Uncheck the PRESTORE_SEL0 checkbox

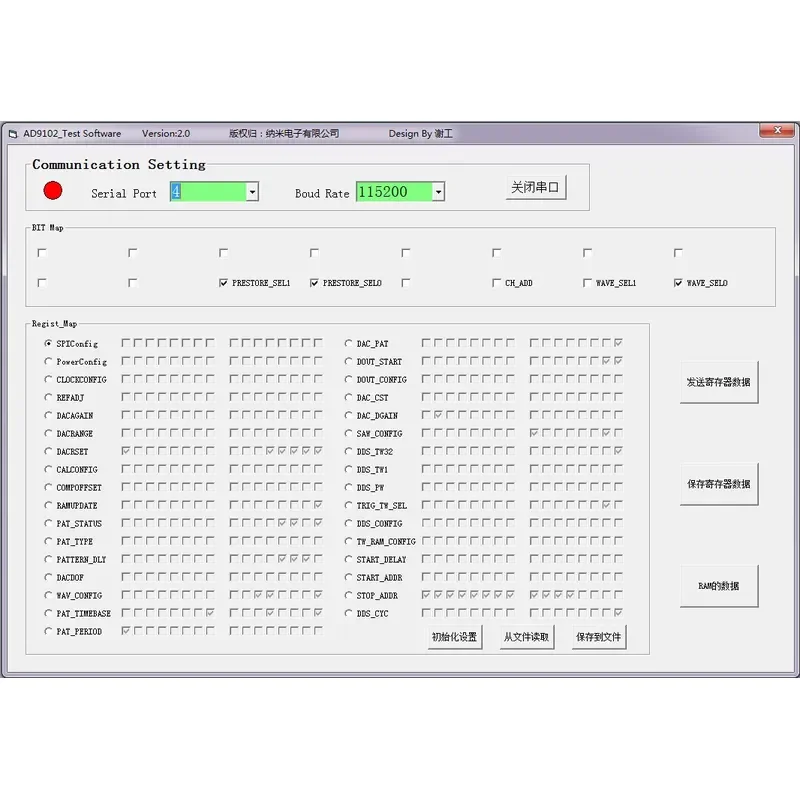pyautogui.click(x=314, y=283)
